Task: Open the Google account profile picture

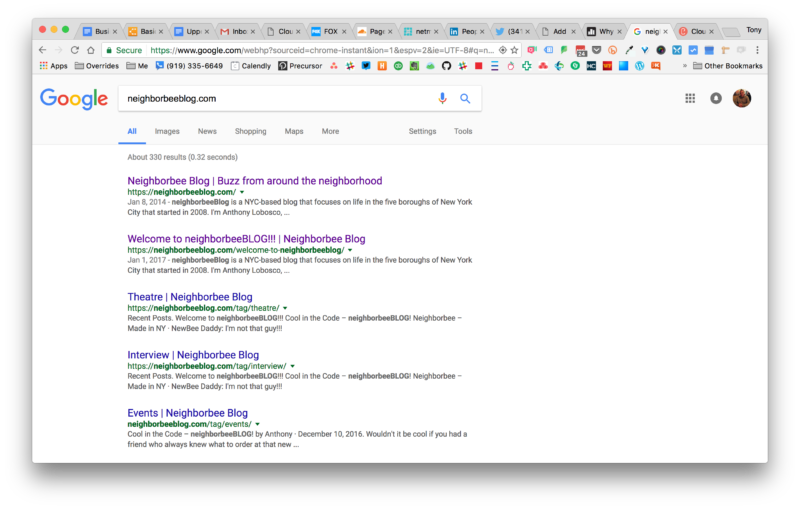Action: 742,98
